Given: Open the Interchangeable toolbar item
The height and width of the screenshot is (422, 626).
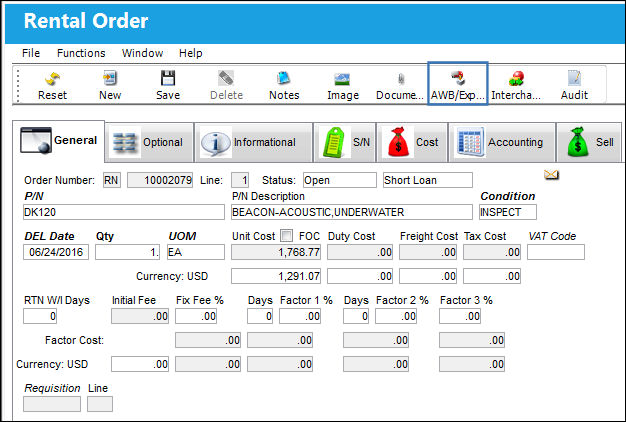Looking at the screenshot, I should pyautogui.click(x=516, y=85).
